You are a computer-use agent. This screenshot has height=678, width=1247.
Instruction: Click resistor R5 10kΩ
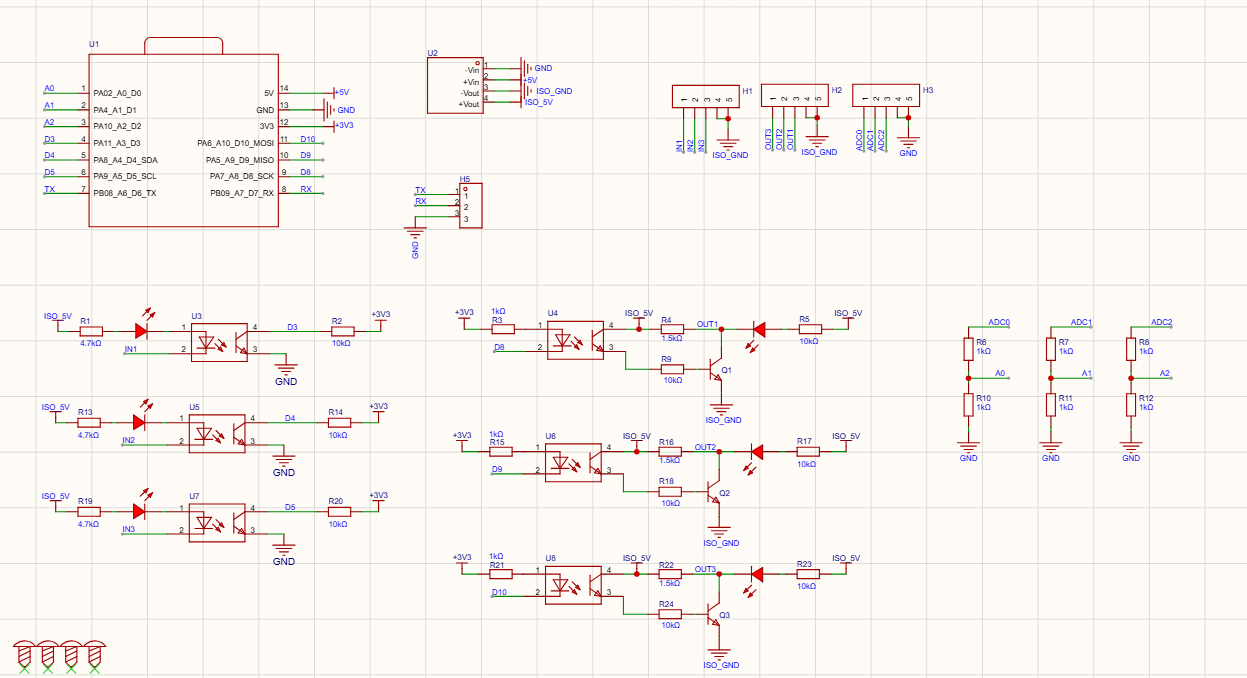(x=809, y=329)
